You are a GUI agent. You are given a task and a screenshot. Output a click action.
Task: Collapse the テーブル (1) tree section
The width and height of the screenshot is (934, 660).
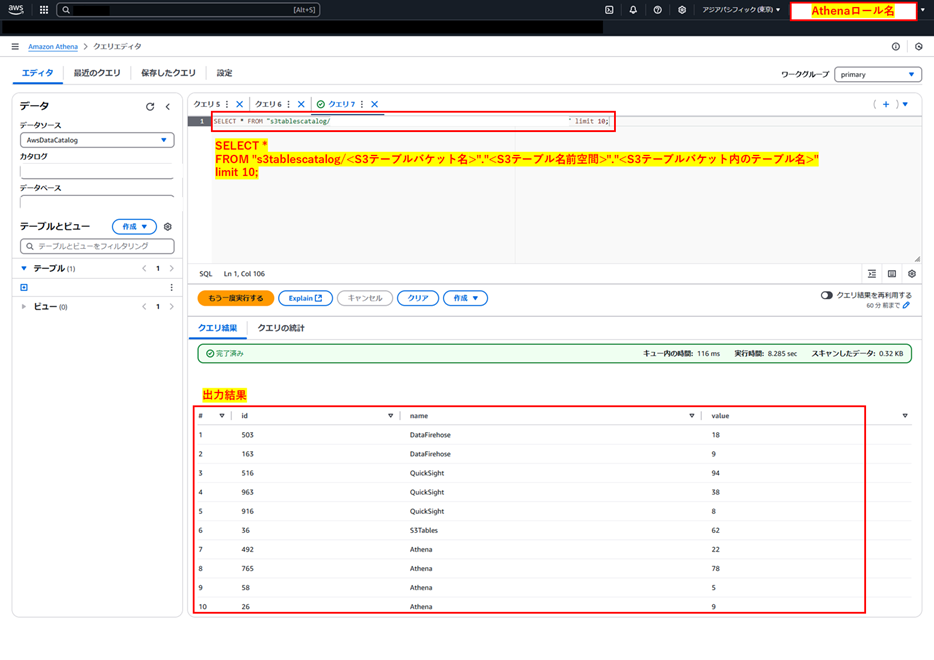point(22,267)
